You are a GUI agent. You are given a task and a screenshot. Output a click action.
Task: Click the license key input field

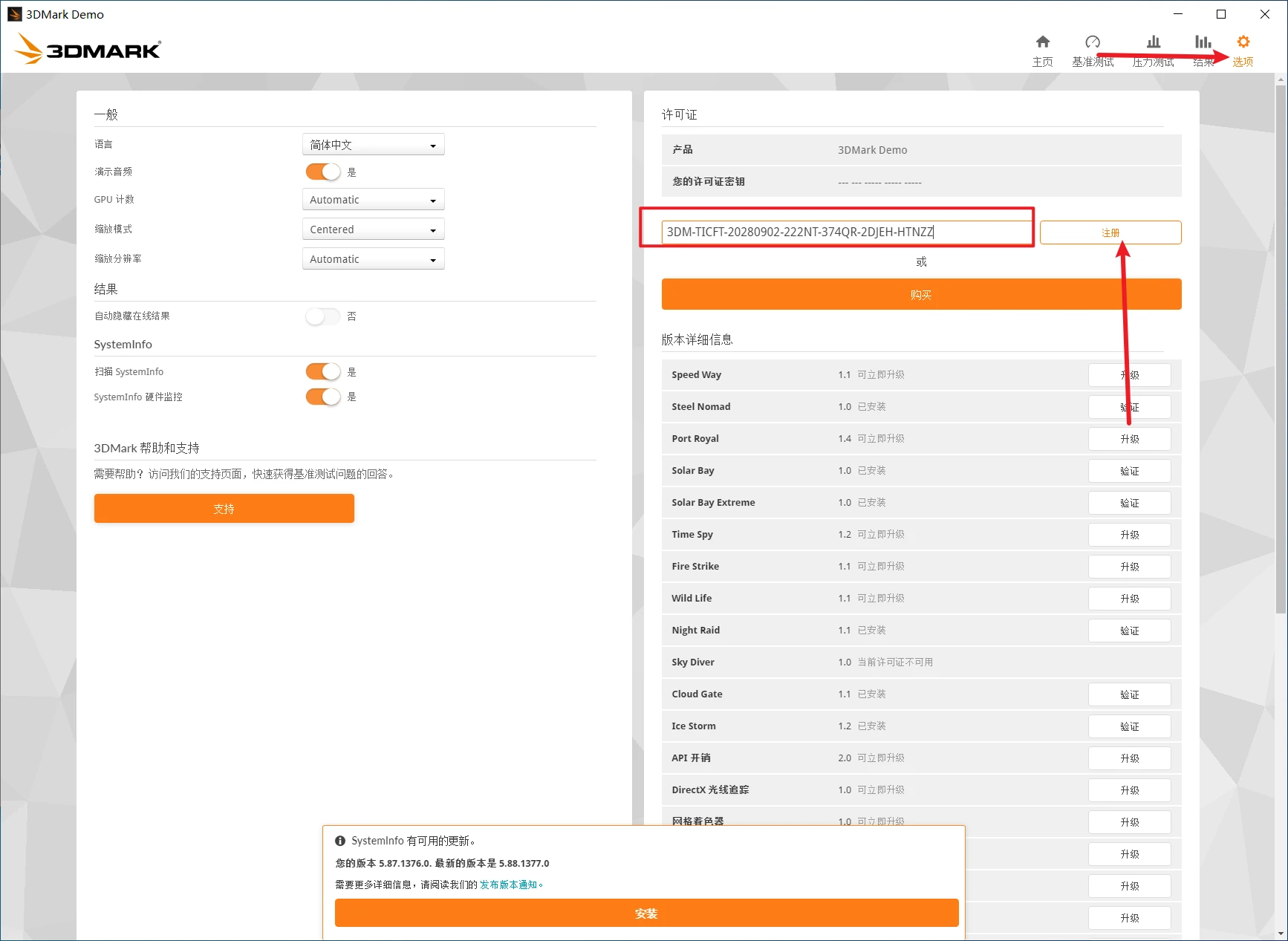point(846,232)
